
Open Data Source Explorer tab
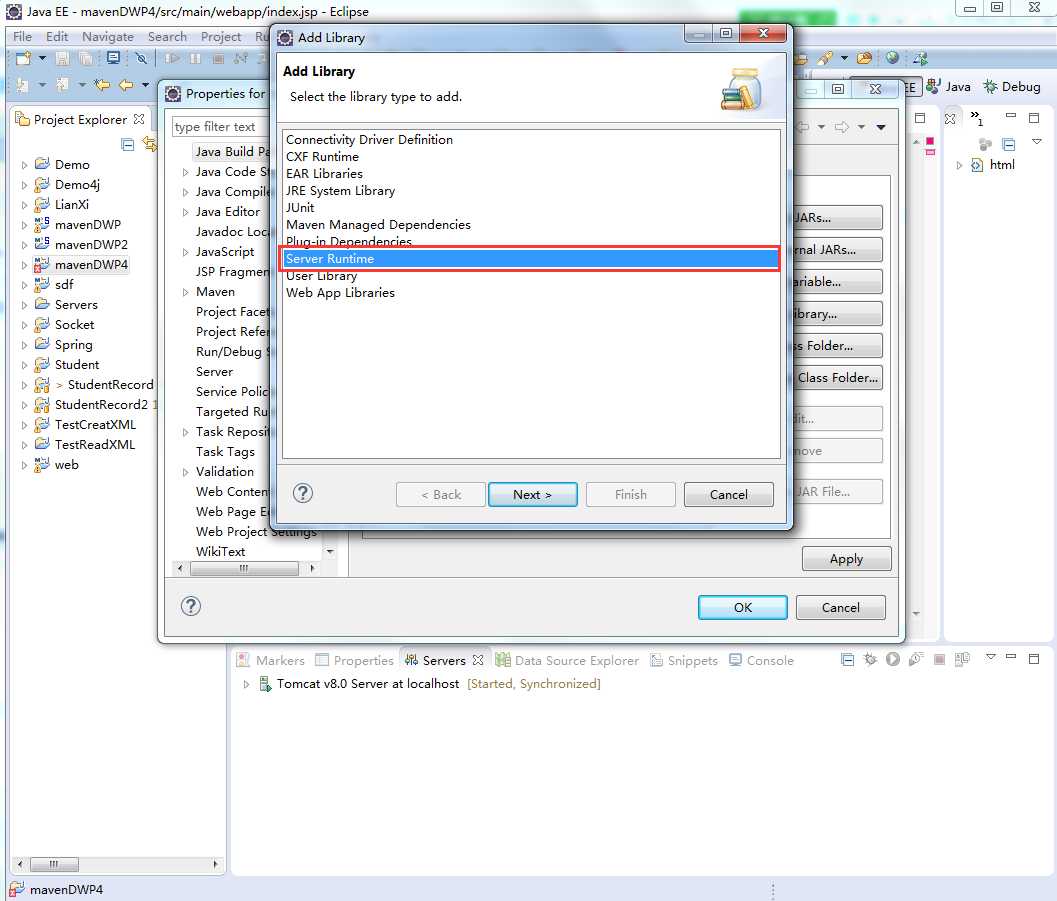pos(567,660)
